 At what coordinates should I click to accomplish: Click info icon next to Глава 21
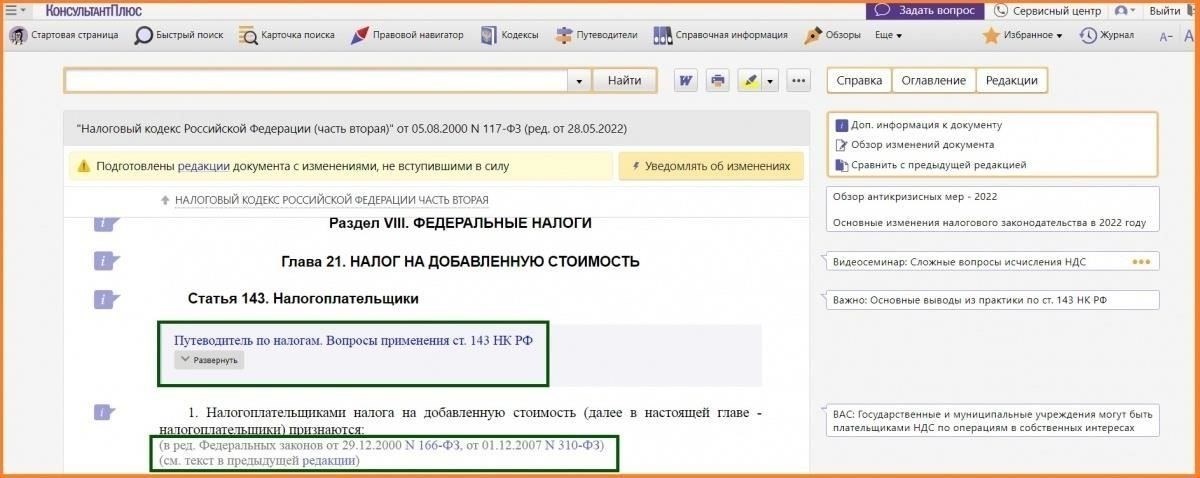[105, 261]
